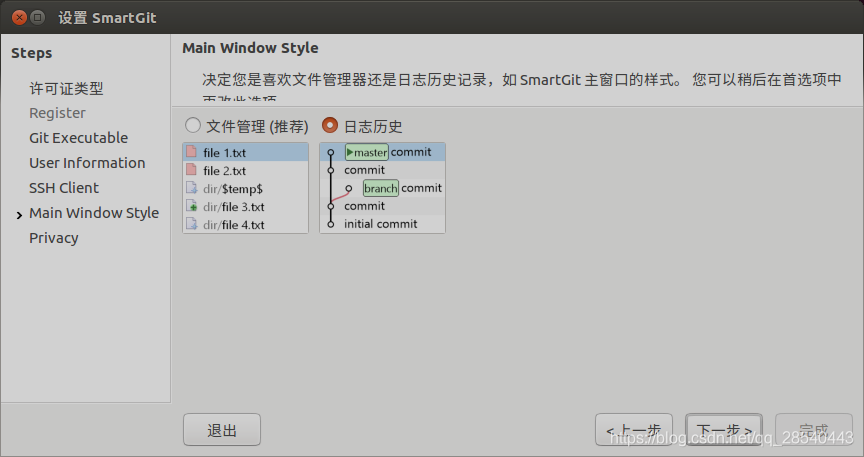The image size is (864, 457).
Task: Click the document icon for dir/$temp$
Action: [191, 188]
